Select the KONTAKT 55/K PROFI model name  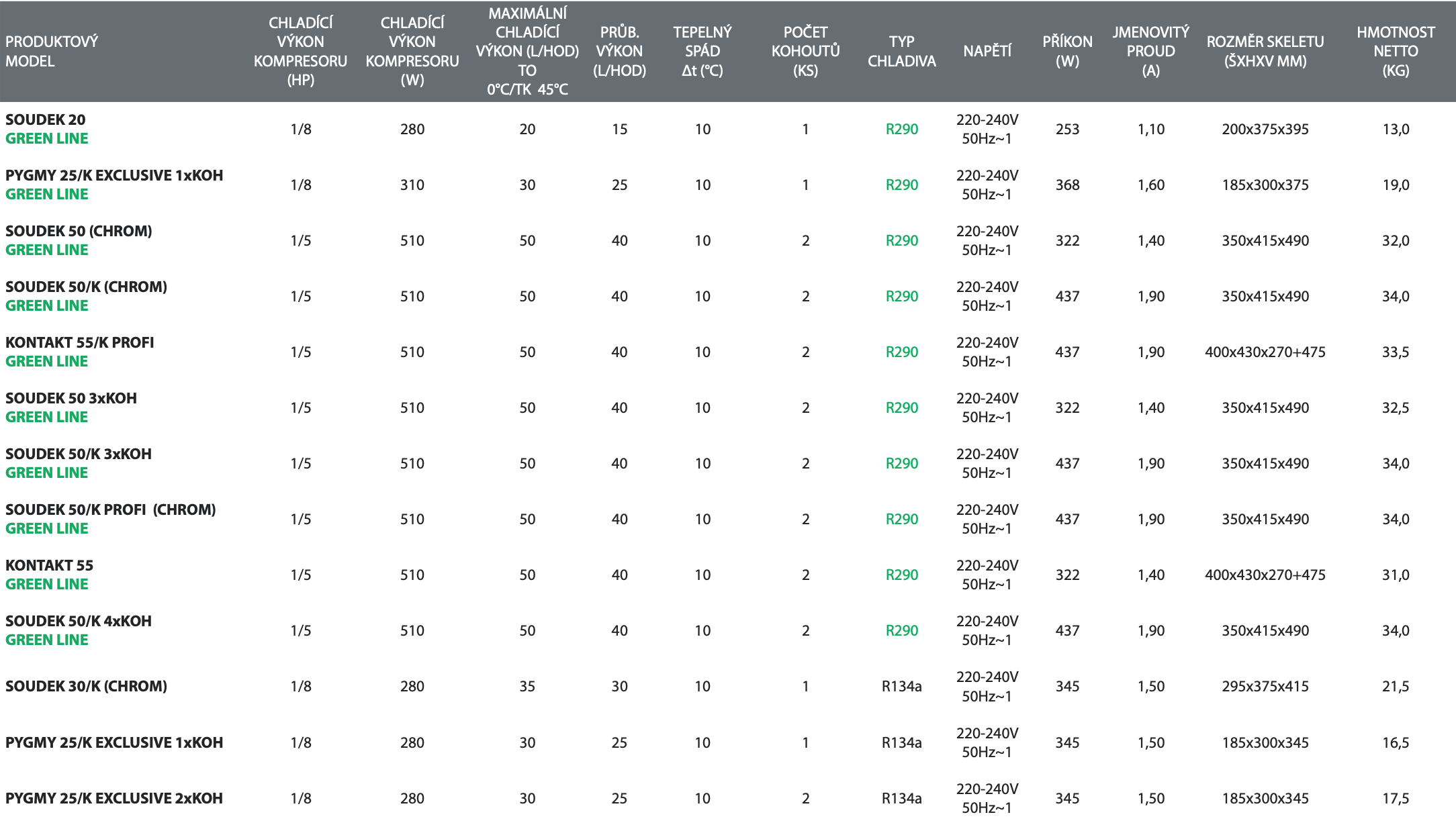tap(80, 342)
